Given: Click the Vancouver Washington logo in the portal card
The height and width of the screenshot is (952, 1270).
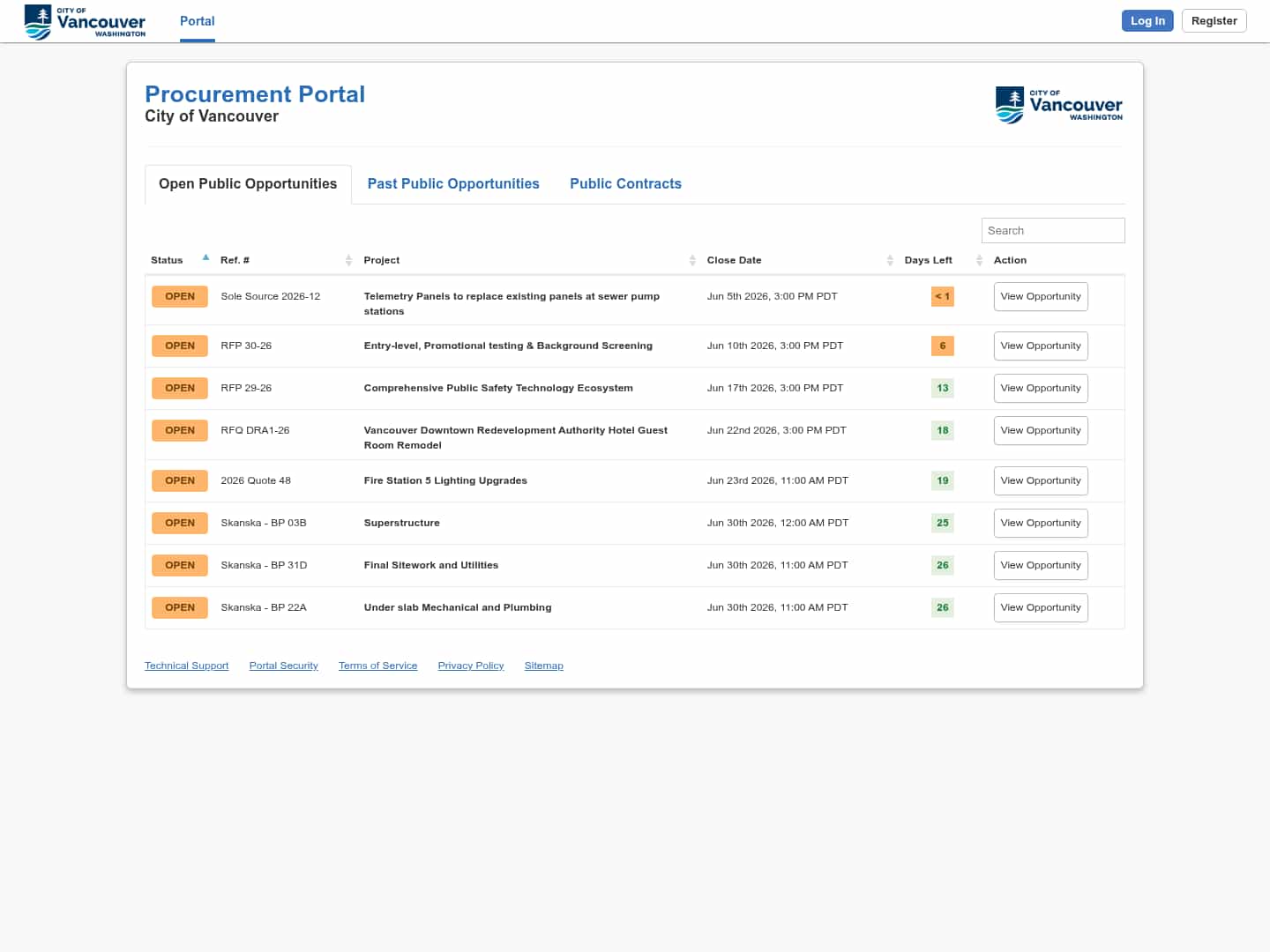Looking at the screenshot, I should coord(1059,105).
